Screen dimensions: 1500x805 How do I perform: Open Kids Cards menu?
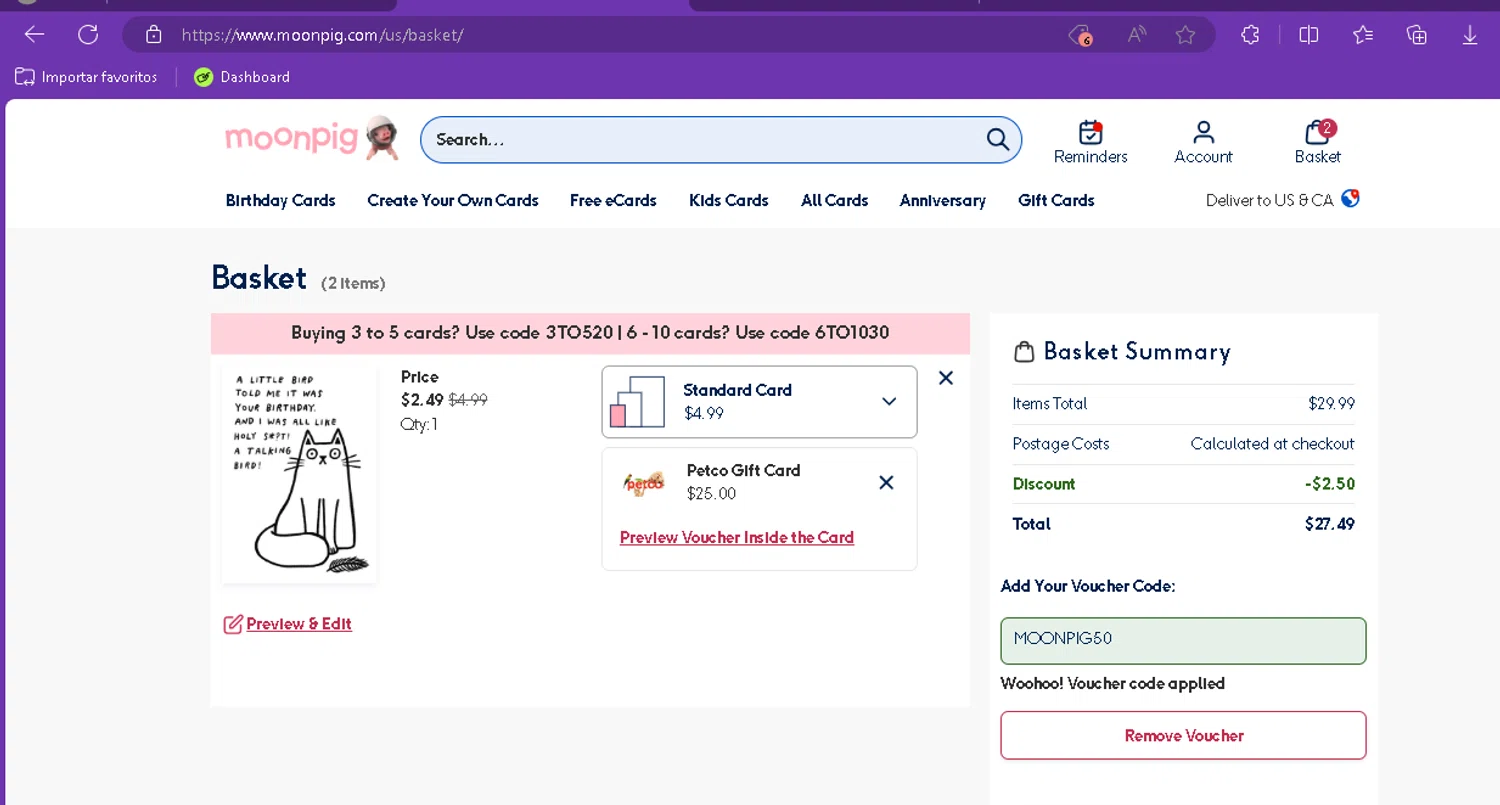(729, 200)
